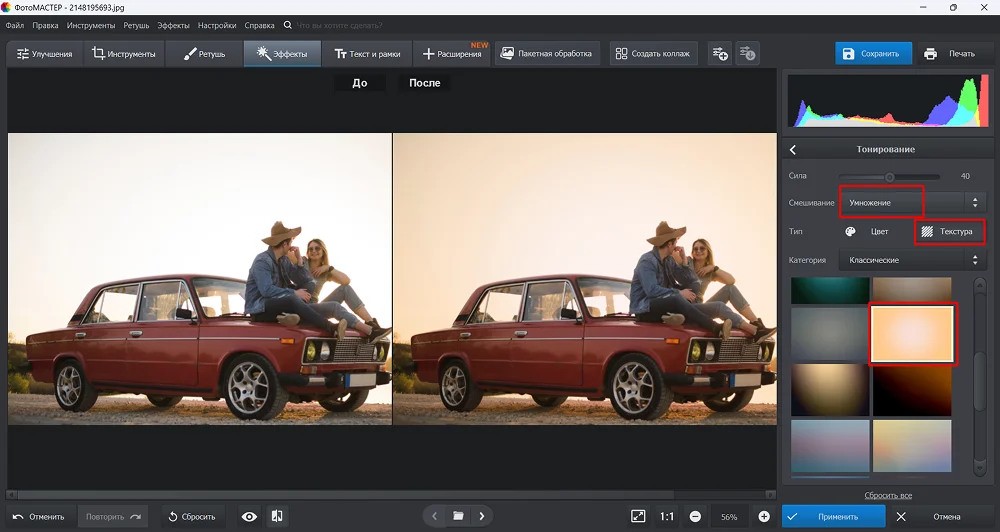The width and height of the screenshot is (1000, 532).
Task: Go back using the Тонирование panel arrow
Action: 793,149
